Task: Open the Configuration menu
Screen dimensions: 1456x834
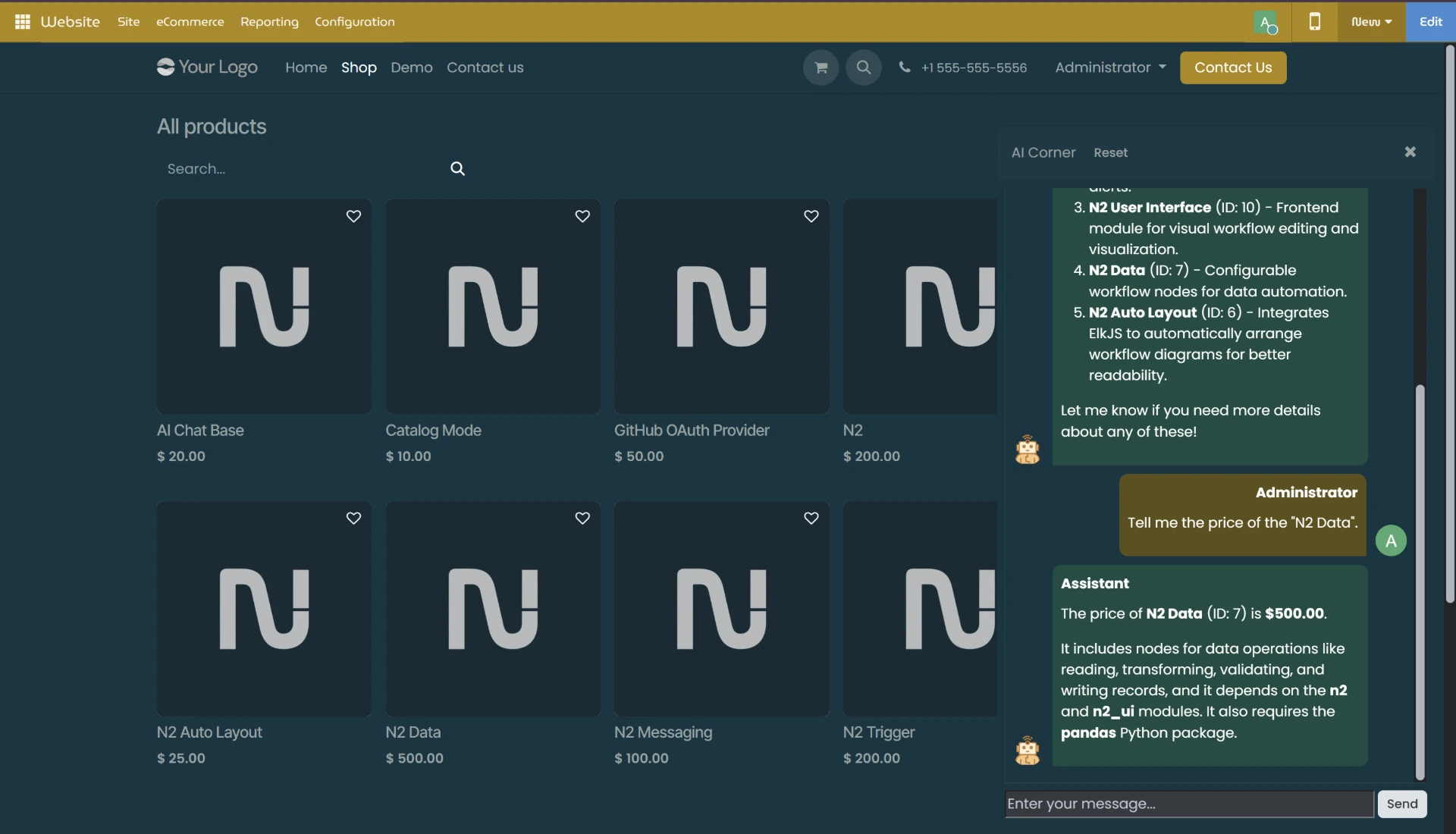Action: click(x=354, y=22)
